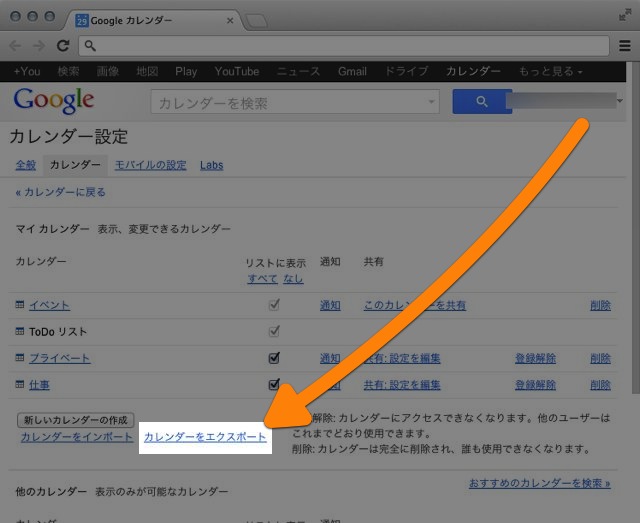The height and width of the screenshot is (523, 640).
Task: Switch to the 全般 settings tab
Action: pyautogui.click(x=26, y=165)
